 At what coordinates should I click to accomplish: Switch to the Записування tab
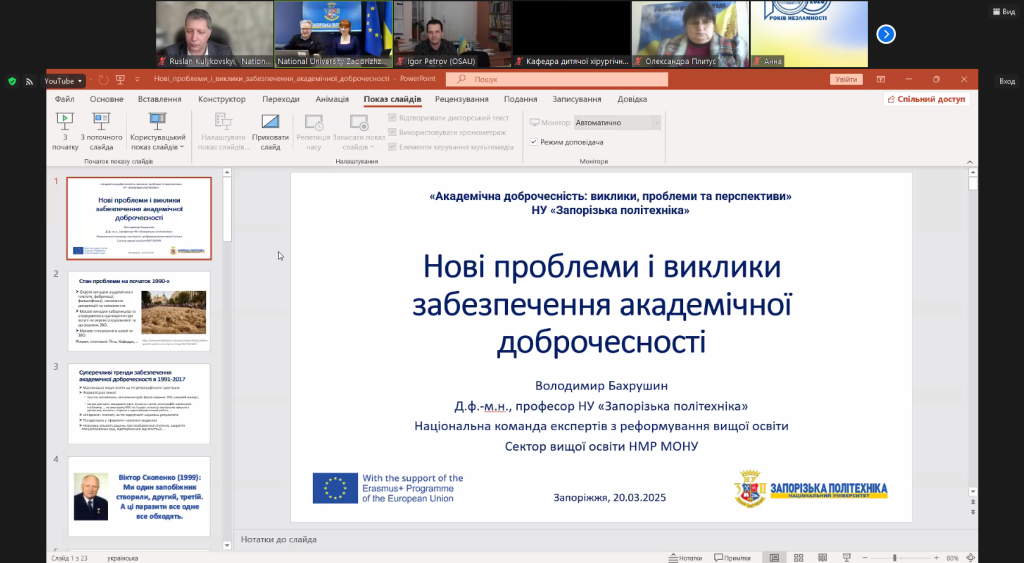577,99
